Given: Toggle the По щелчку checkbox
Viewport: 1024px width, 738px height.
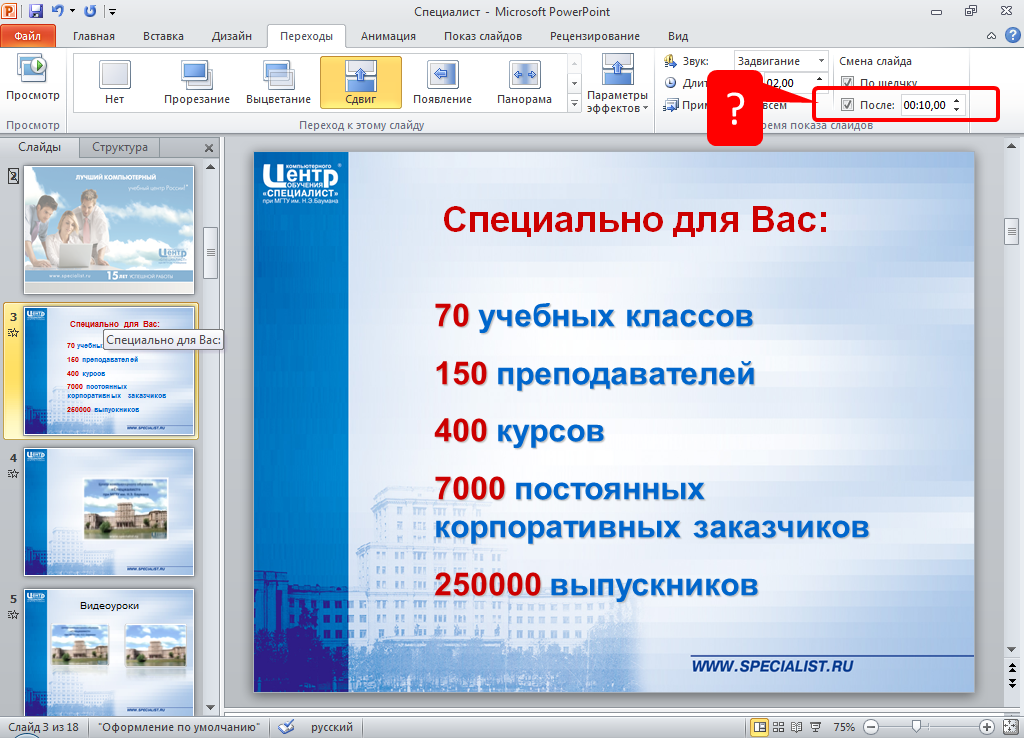Looking at the screenshot, I should [848, 83].
